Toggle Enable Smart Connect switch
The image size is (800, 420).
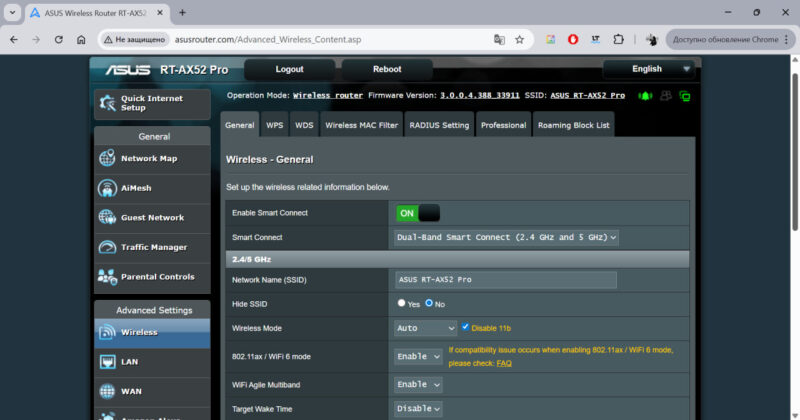click(x=418, y=213)
